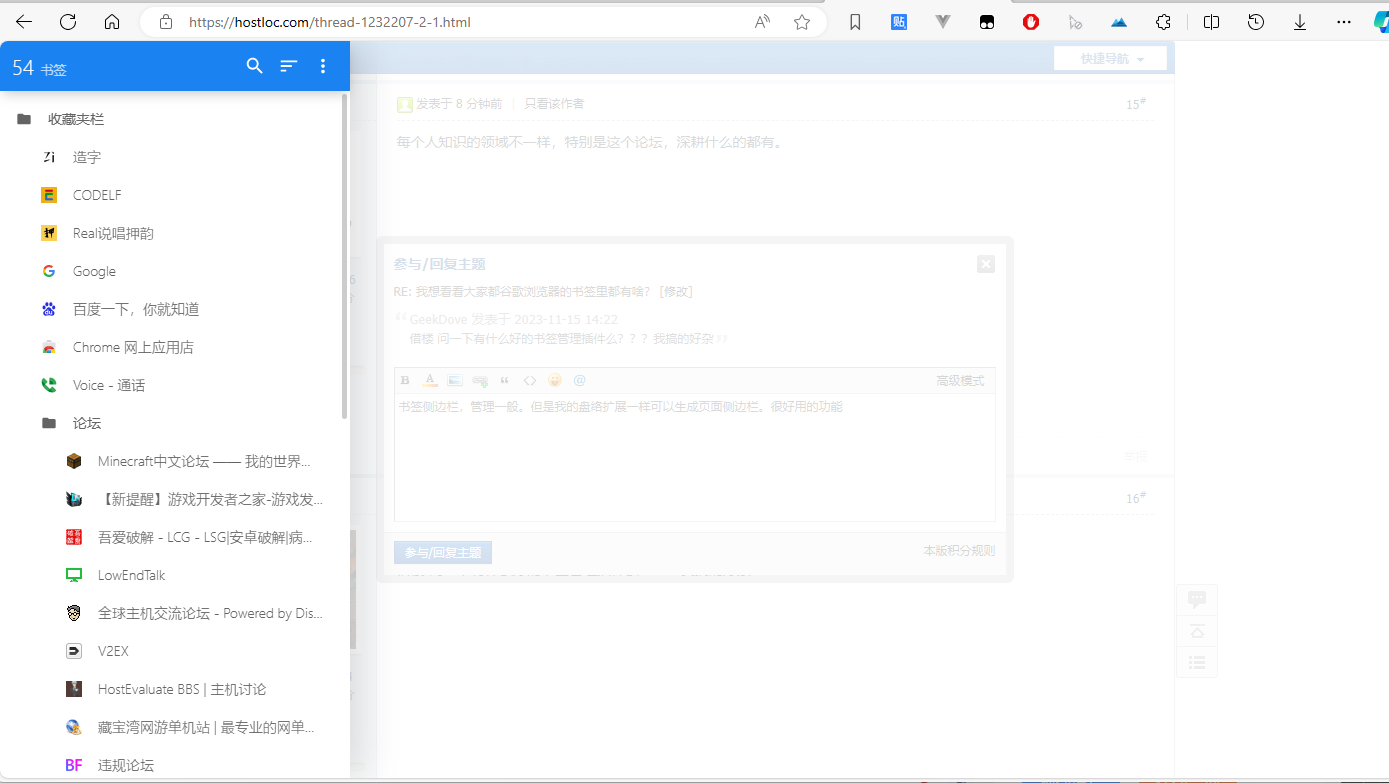Open the LowEndTalk bookmark
This screenshot has width=1389, height=783.
131,575
